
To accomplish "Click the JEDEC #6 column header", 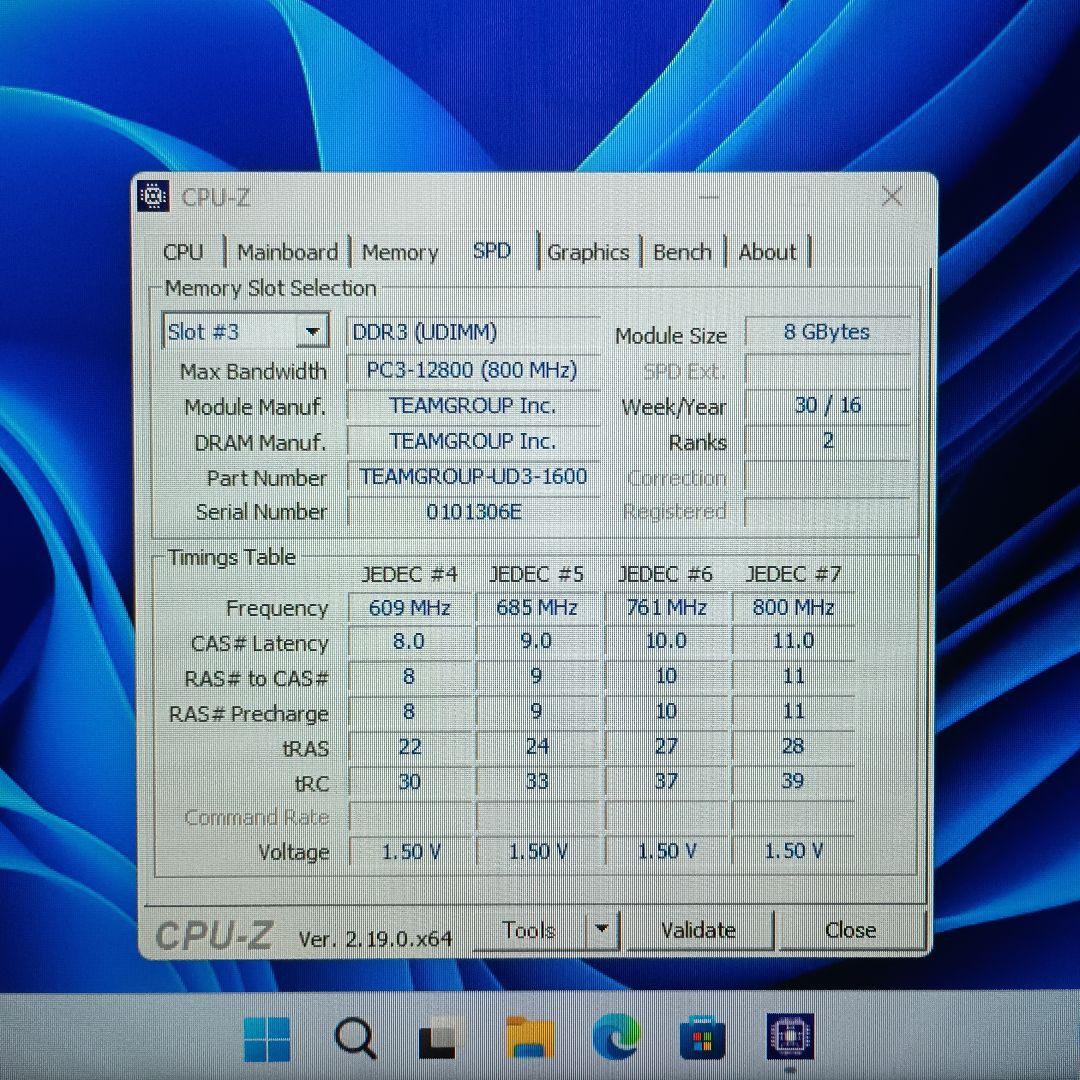I will pyautogui.click(x=665, y=574).
